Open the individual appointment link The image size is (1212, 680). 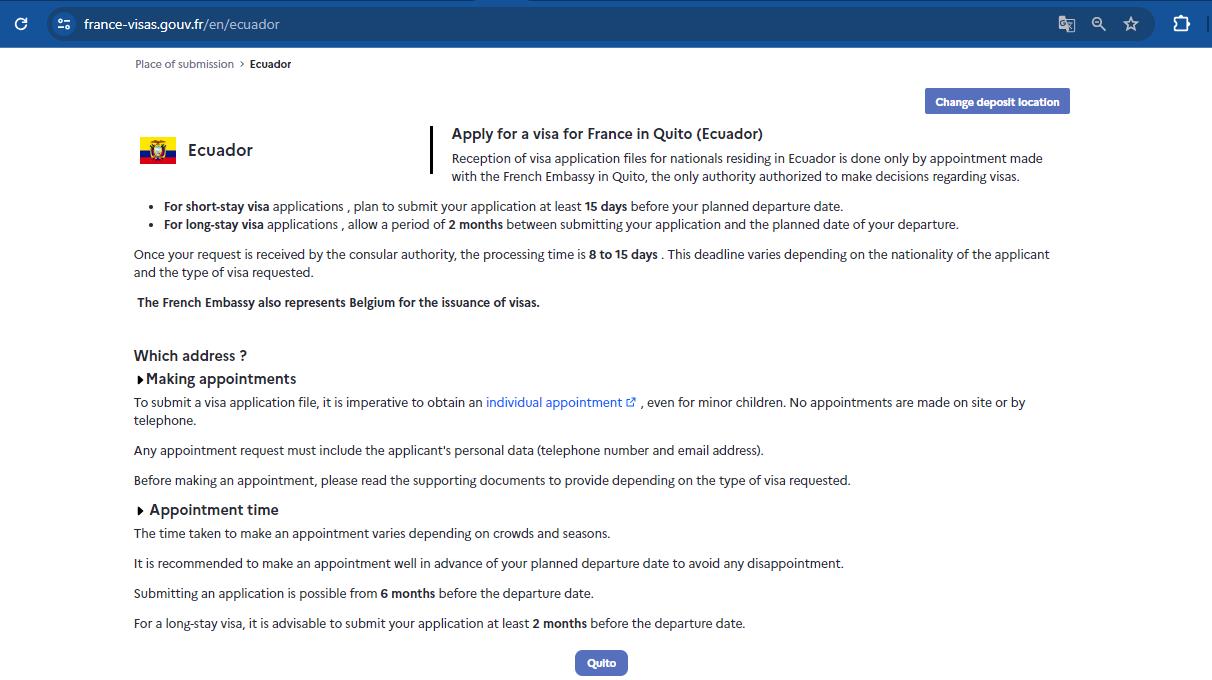pos(553,403)
